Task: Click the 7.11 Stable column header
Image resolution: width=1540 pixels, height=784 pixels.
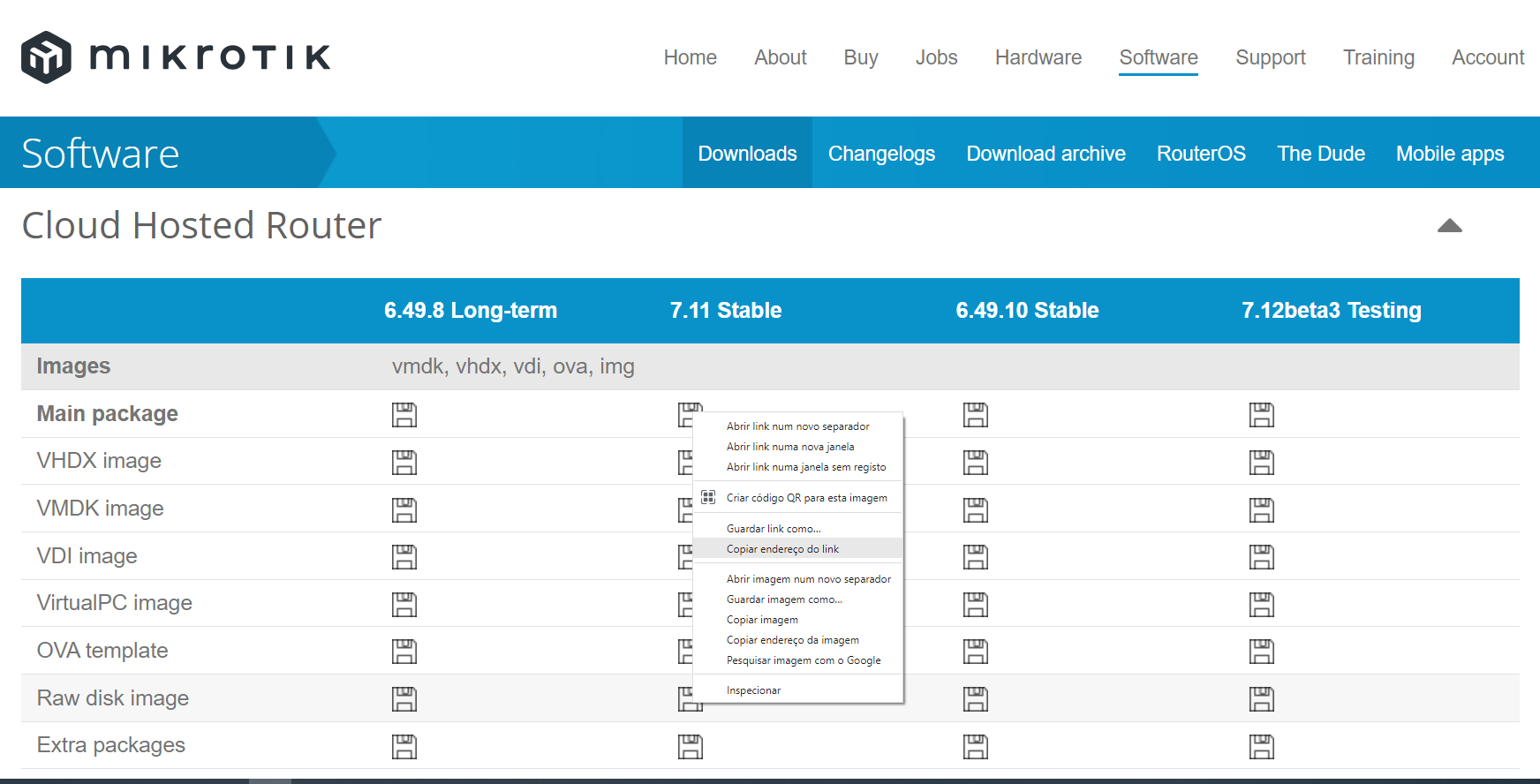Action: (x=726, y=311)
